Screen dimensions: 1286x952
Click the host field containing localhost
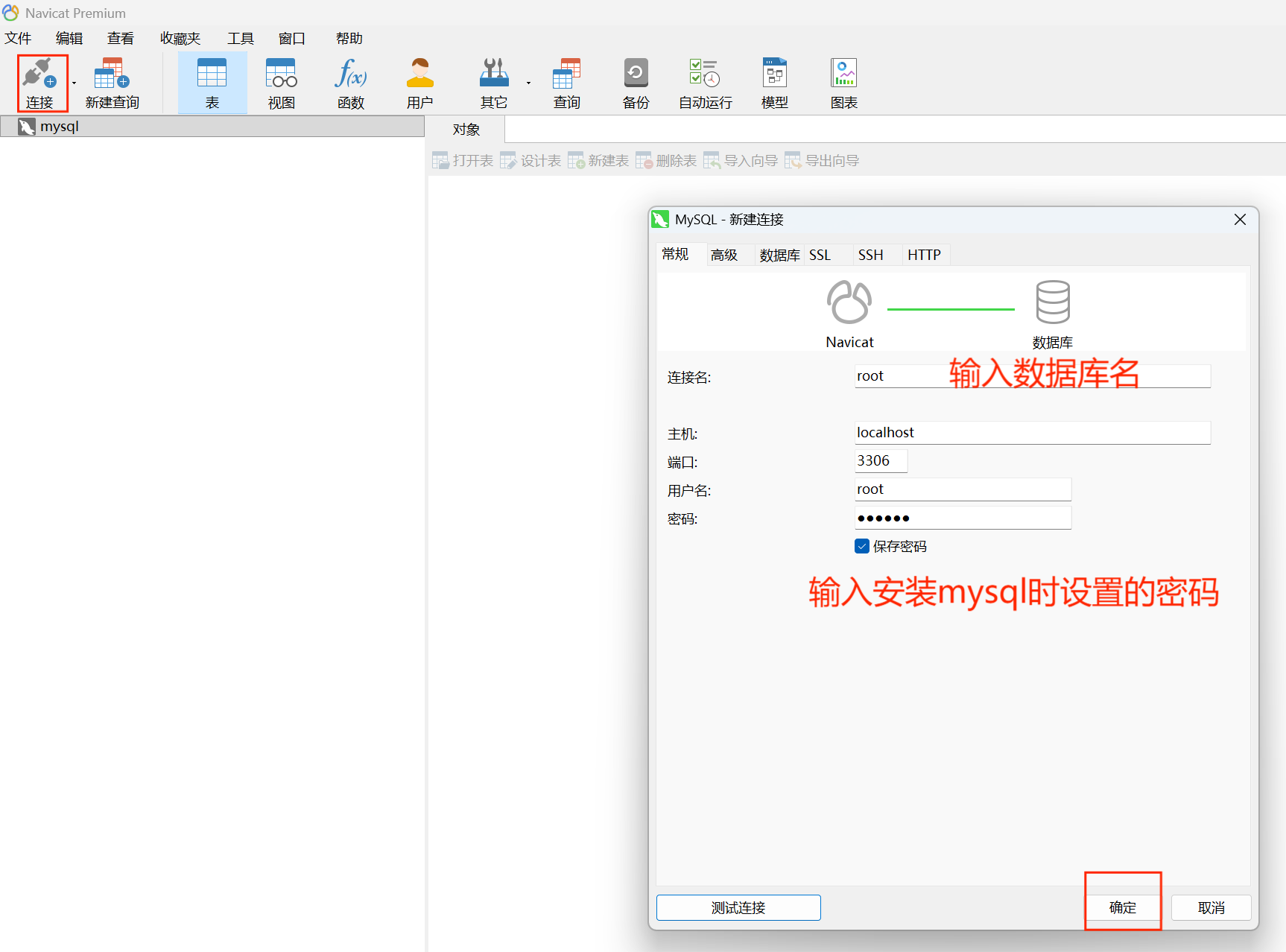1033,433
